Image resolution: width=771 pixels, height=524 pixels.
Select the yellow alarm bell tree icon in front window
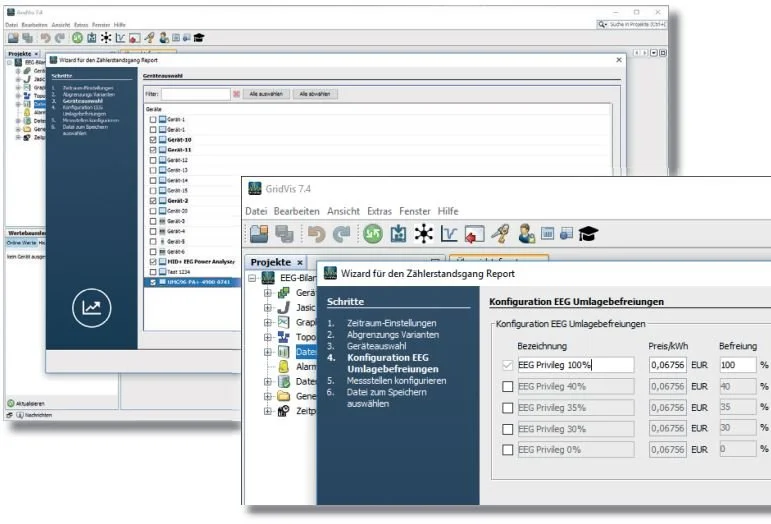(x=283, y=367)
